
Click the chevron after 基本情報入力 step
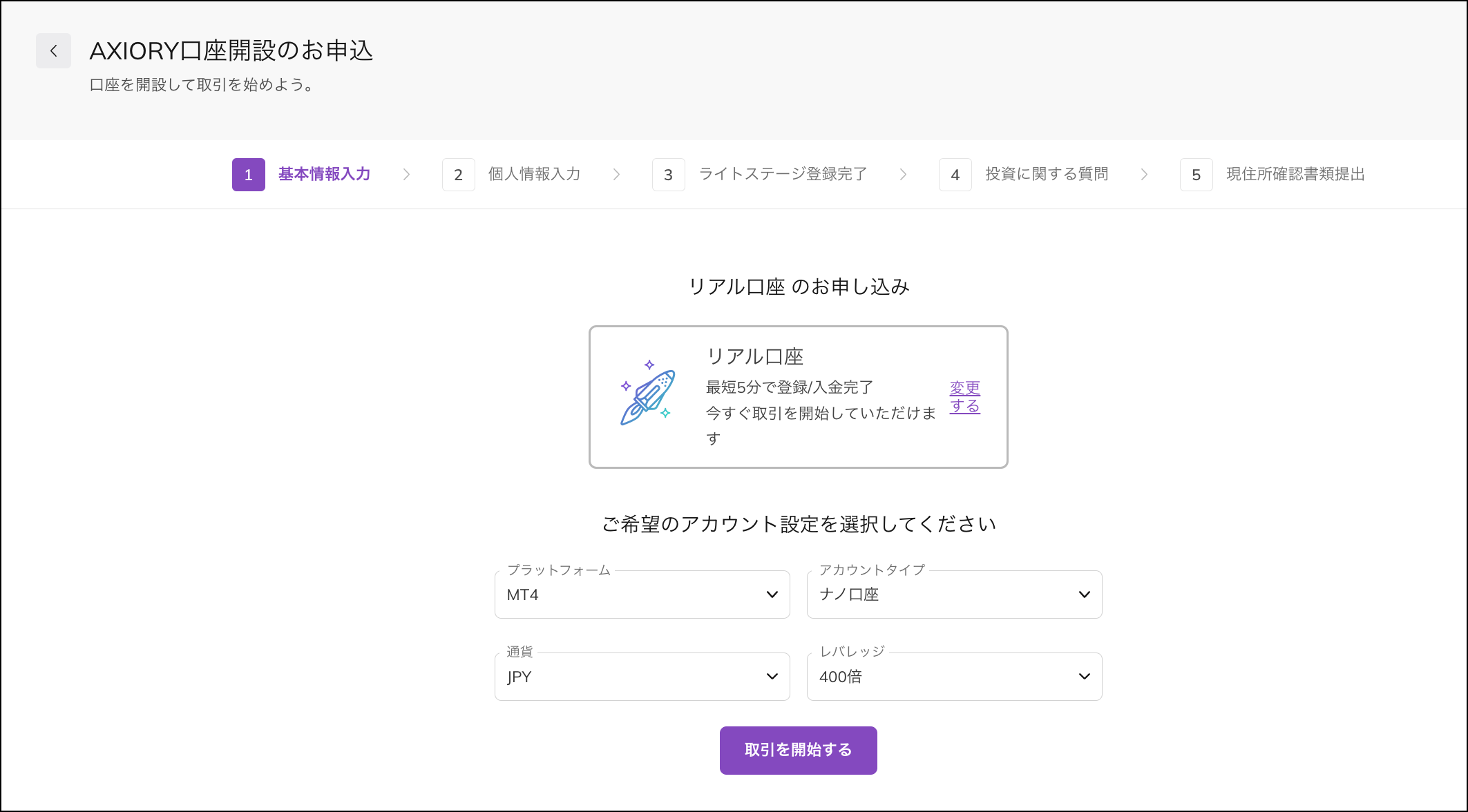(x=407, y=175)
